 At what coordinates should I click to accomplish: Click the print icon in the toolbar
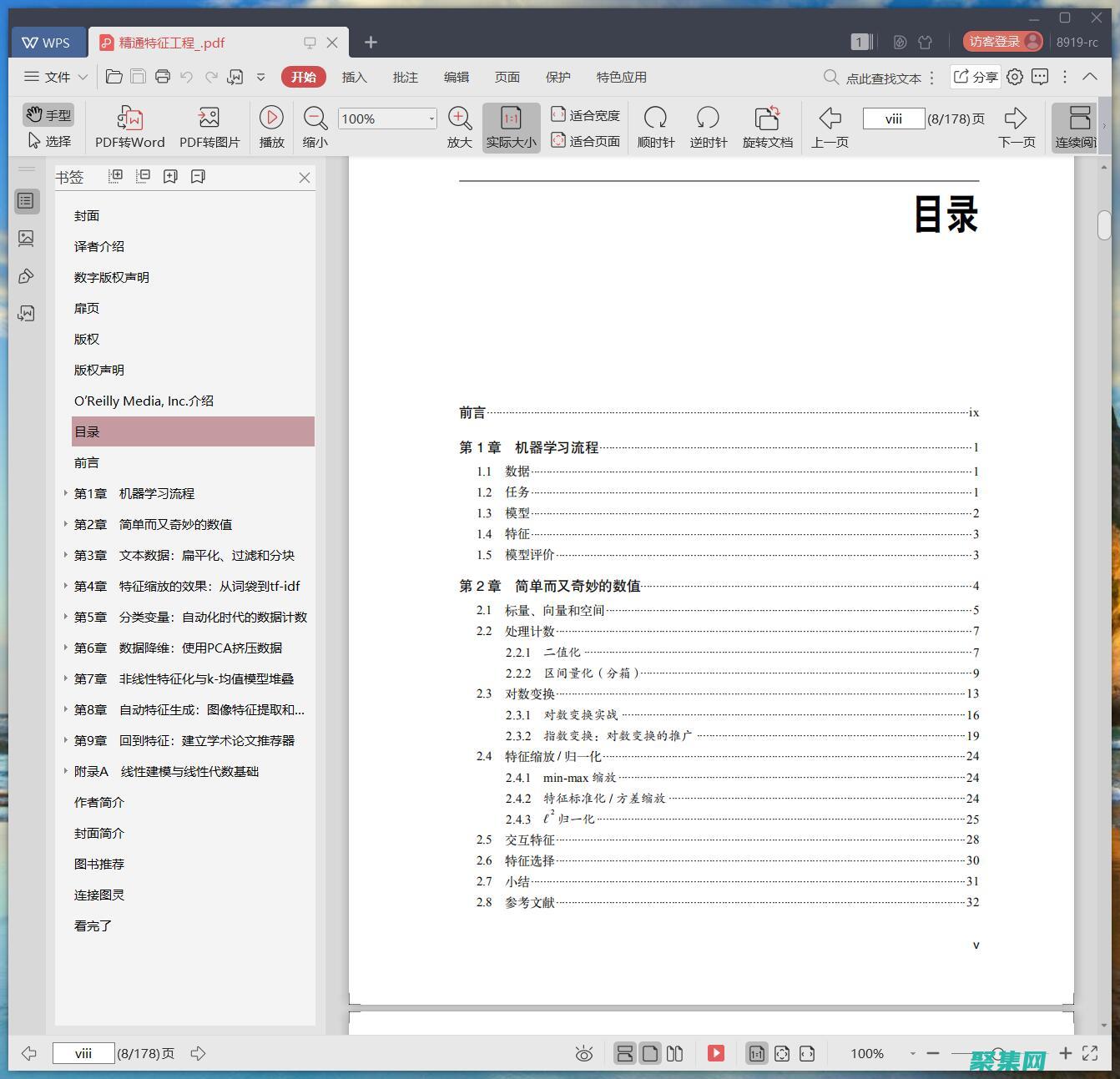click(163, 77)
